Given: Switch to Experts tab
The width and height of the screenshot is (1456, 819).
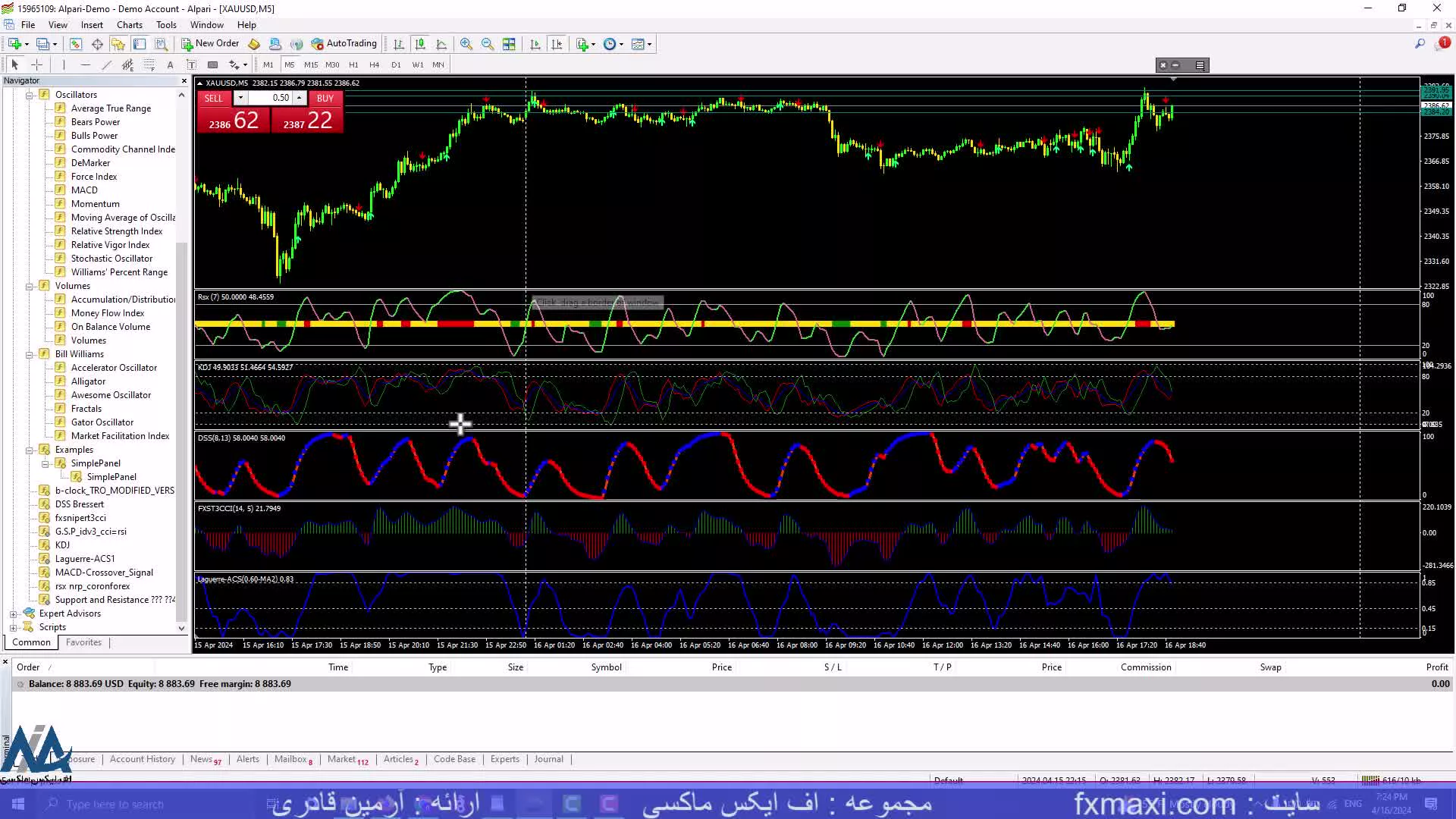Looking at the screenshot, I should (x=504, y=759).
